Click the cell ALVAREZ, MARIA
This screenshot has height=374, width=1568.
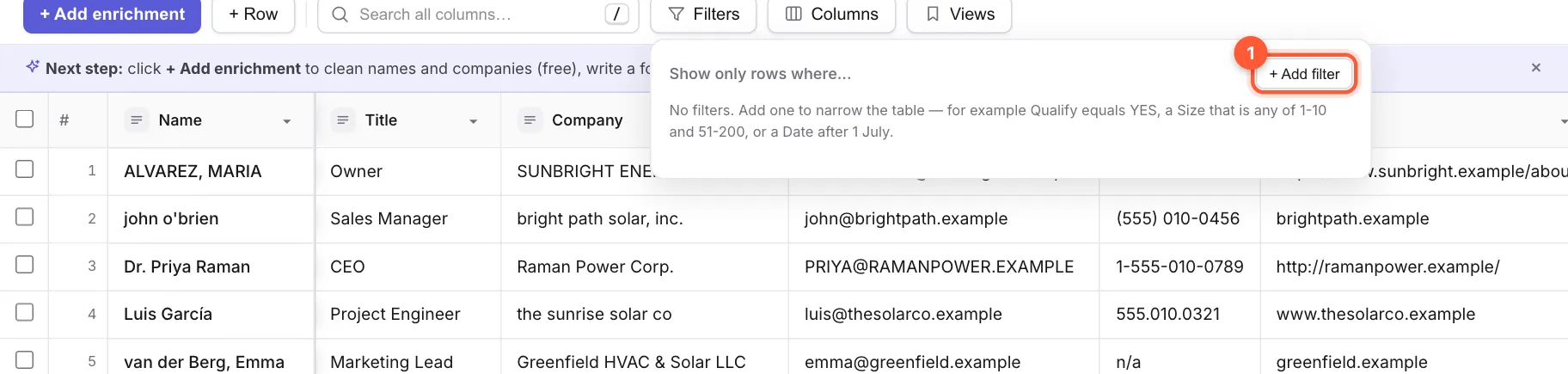[x=211, y=171]
